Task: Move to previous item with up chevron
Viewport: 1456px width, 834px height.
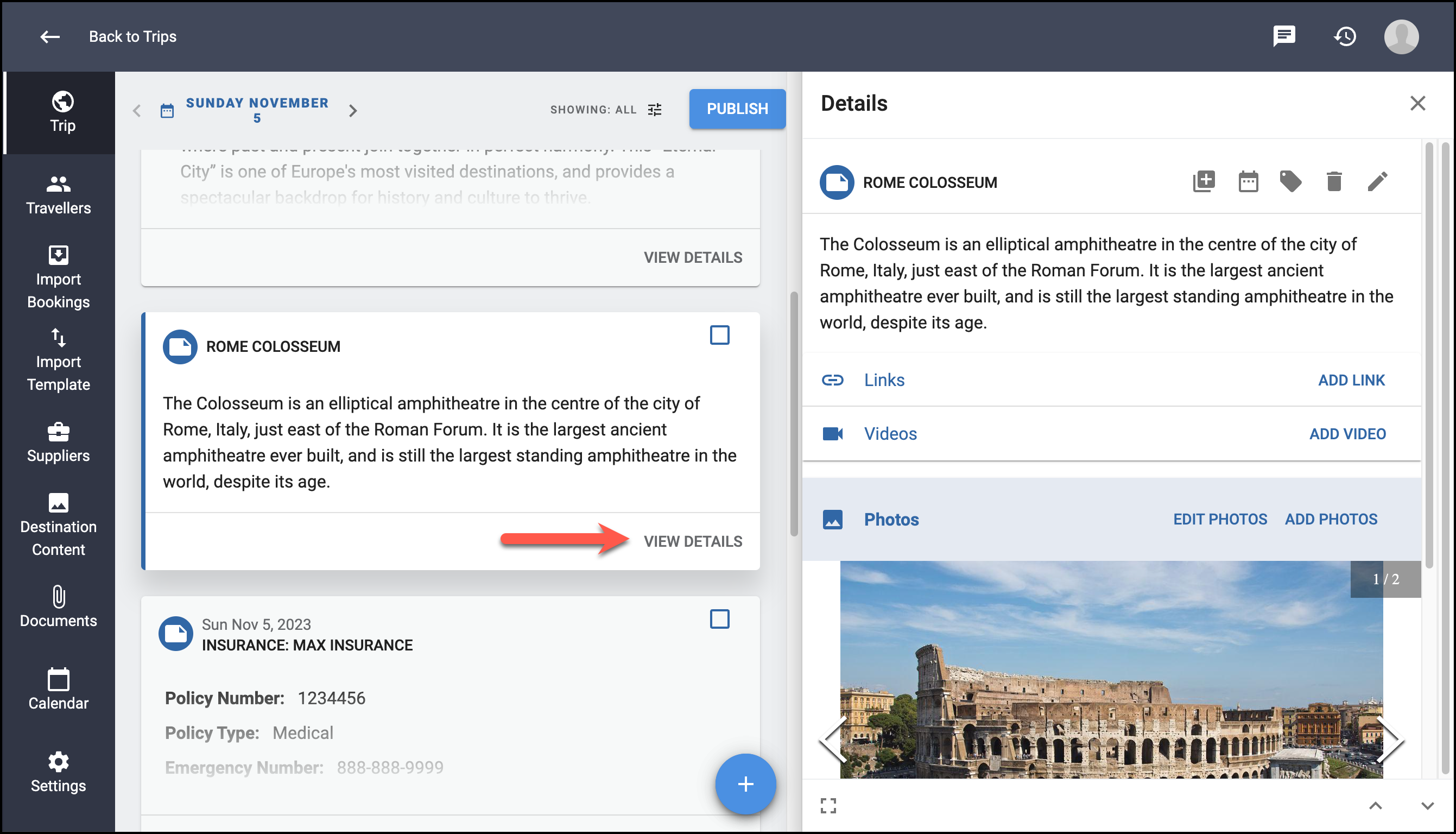Action: (x=1375, y=805)
